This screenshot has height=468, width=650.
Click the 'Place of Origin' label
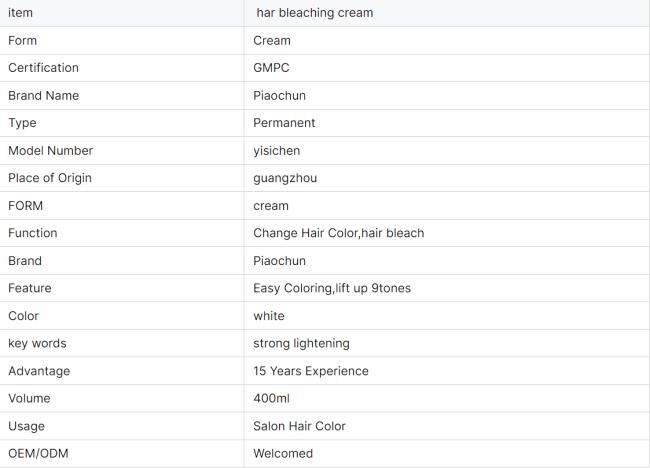tap(50, 178)
